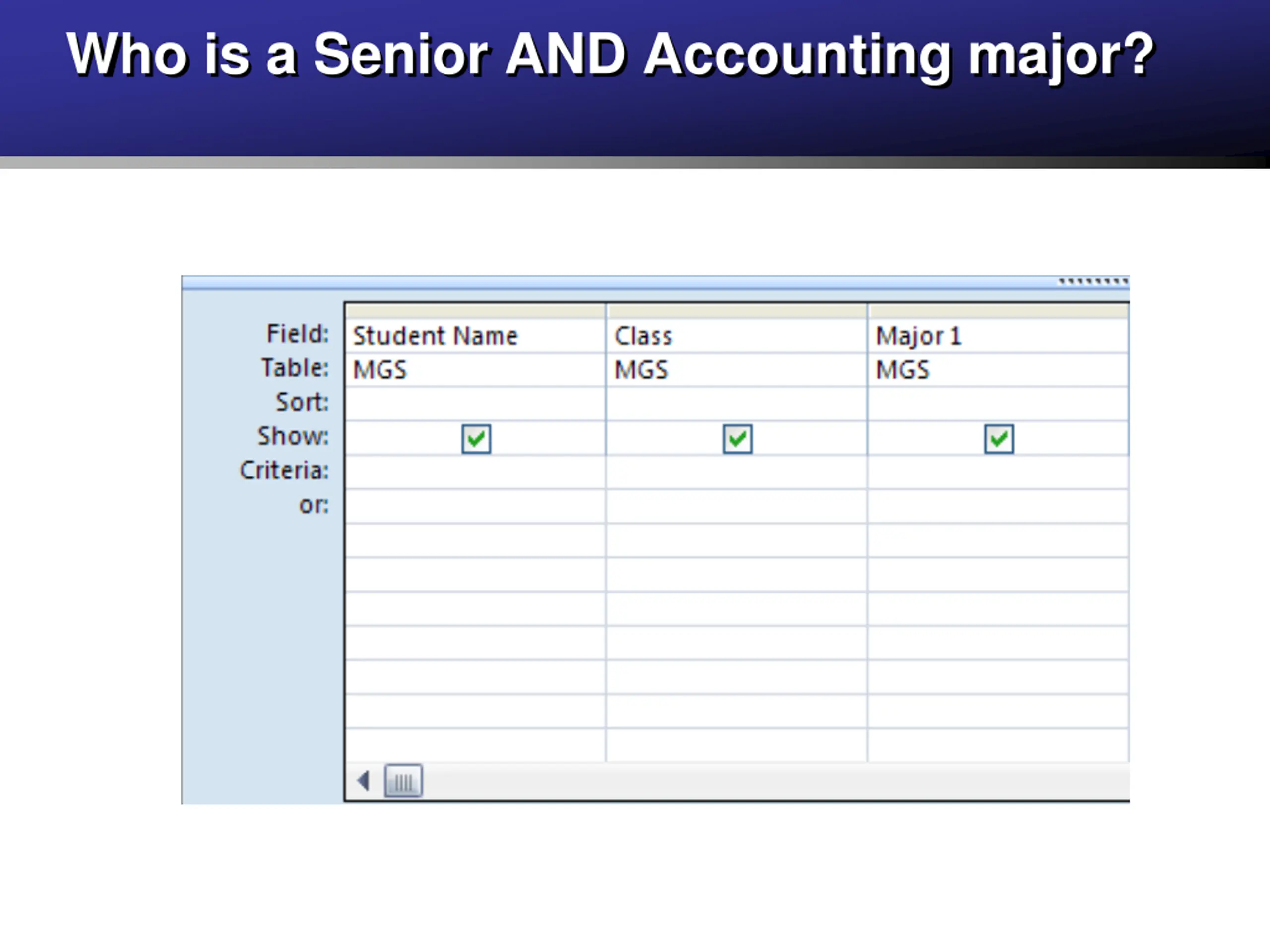The image size is (1270, 952).
Task: Disable Show checkbox for Major 1 field
Action: click(x=999, y=439)
